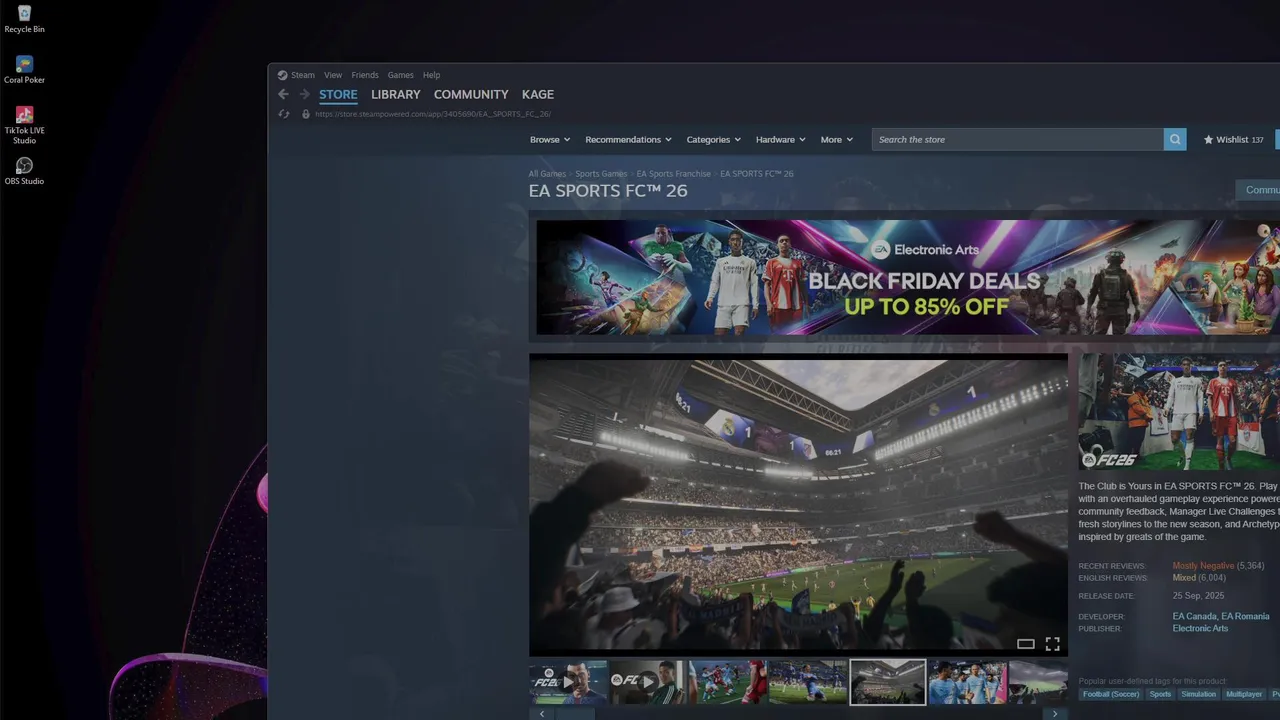The image size is (1280, 720).
Task: Click the main stadium screenshot viewer
Action: click(798, 505)
